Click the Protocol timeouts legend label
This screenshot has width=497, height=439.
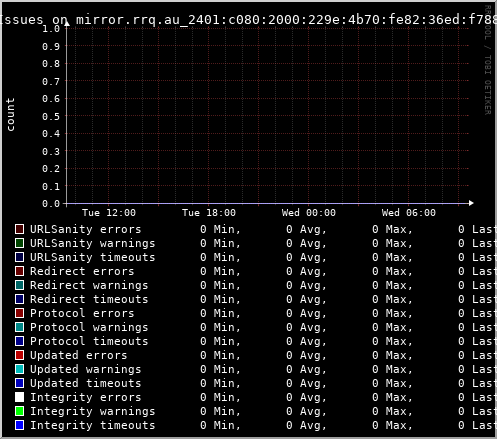pos(89,341)
